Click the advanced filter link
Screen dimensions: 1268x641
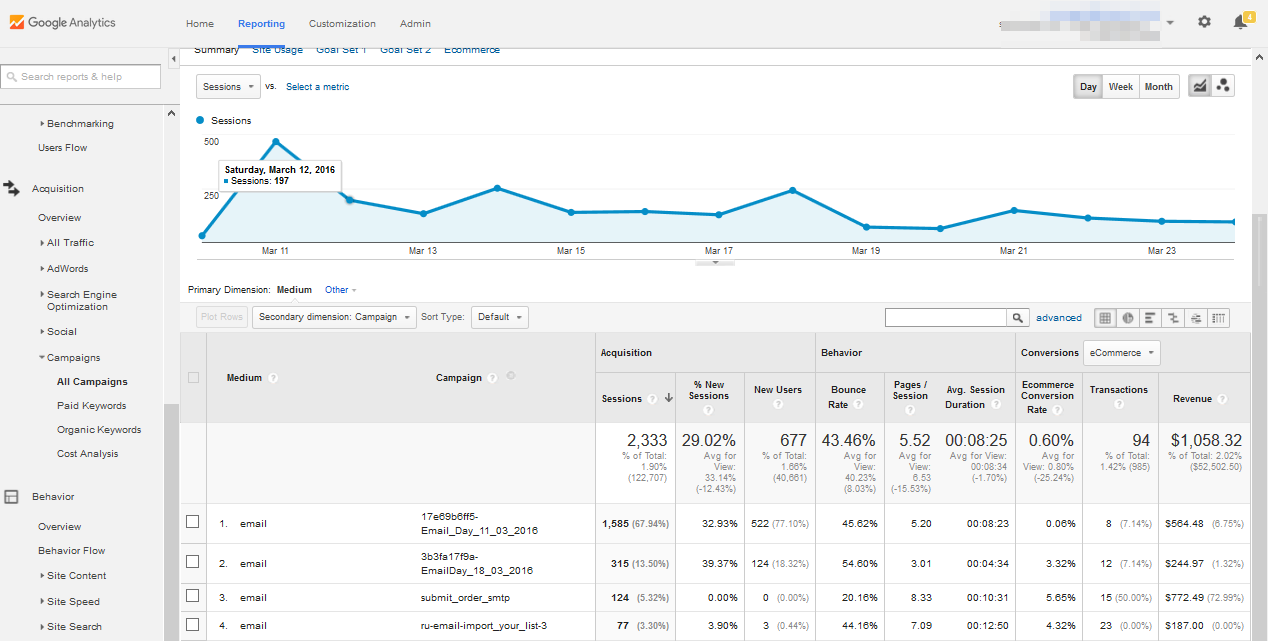(1058, 318)
